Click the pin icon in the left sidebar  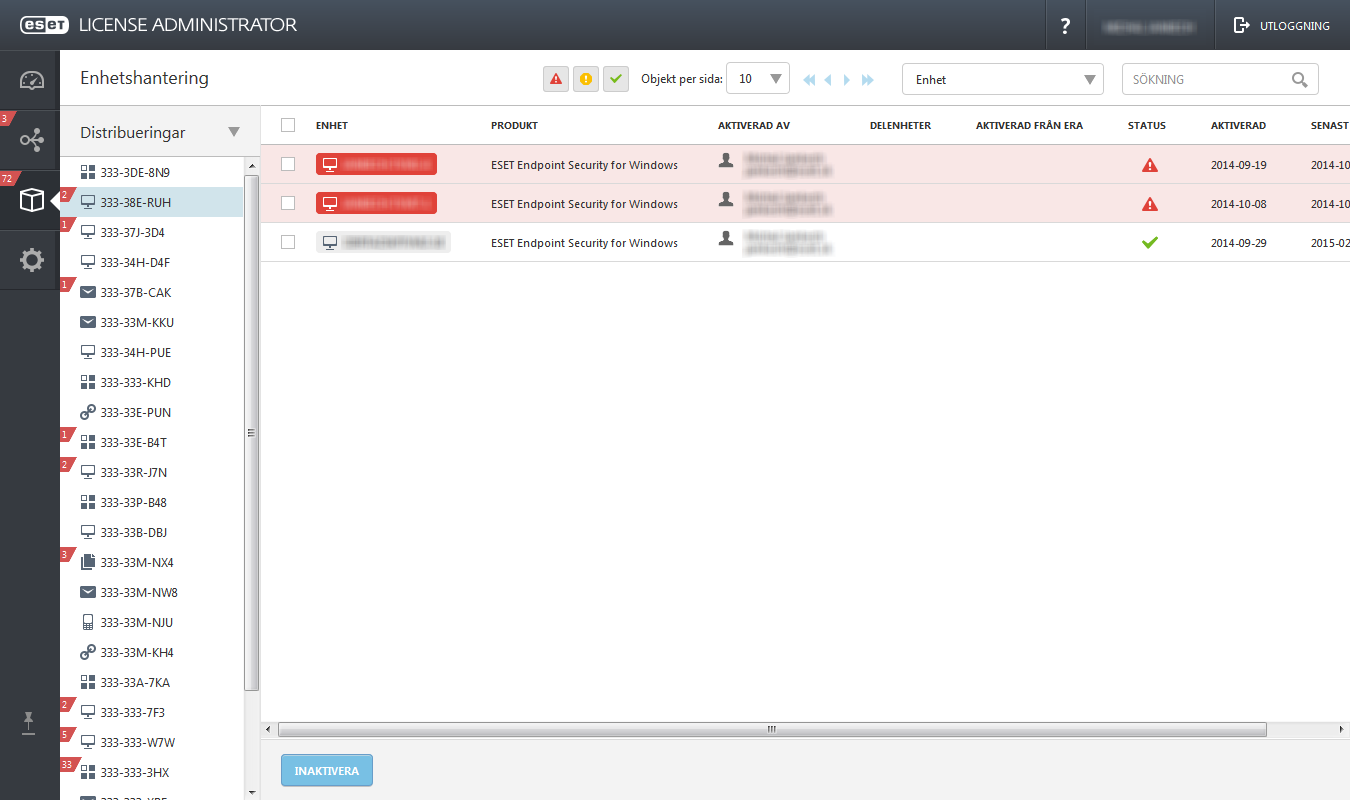tap(30, 723)
